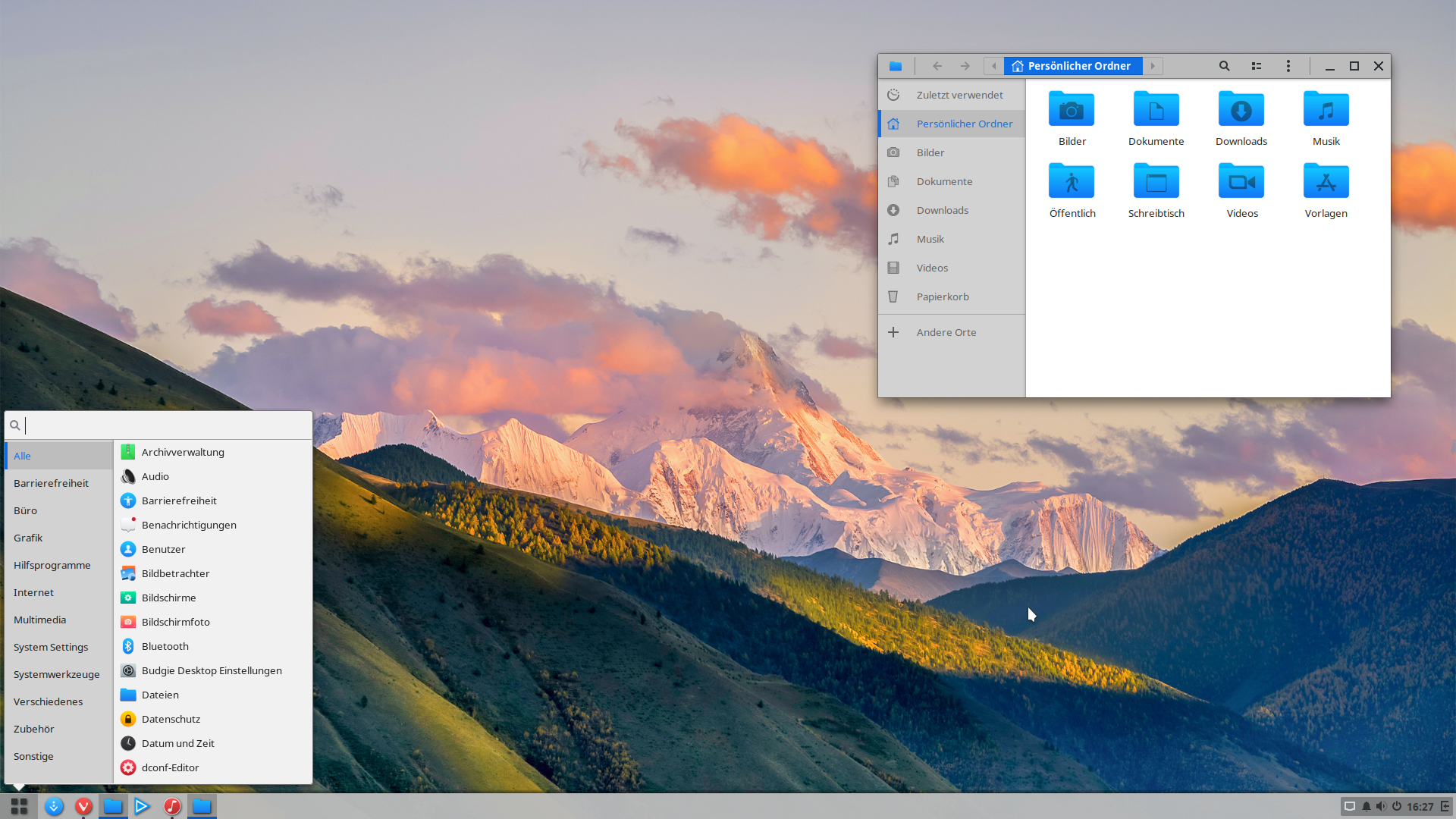The height and width of the screenshot is (819, 1456).
Task: Click the application menu search field
Action: (x=163, y=425)
